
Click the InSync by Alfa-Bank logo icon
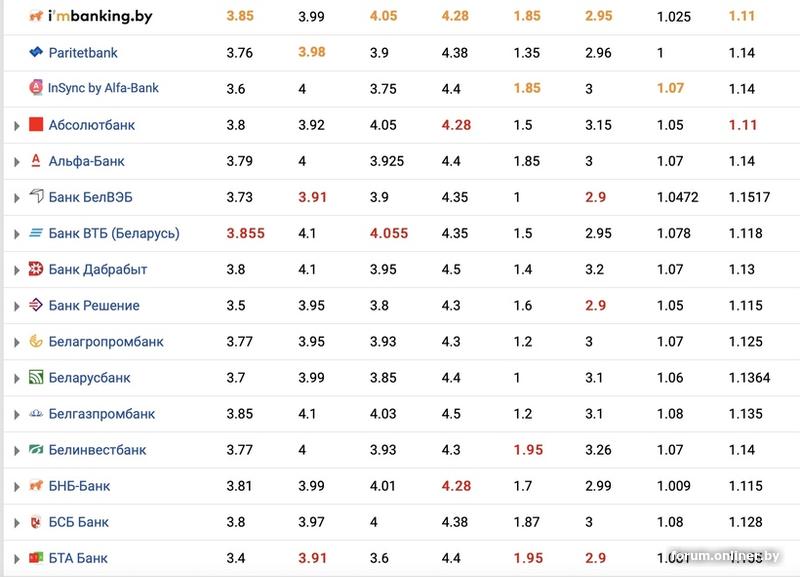(36, 88)
